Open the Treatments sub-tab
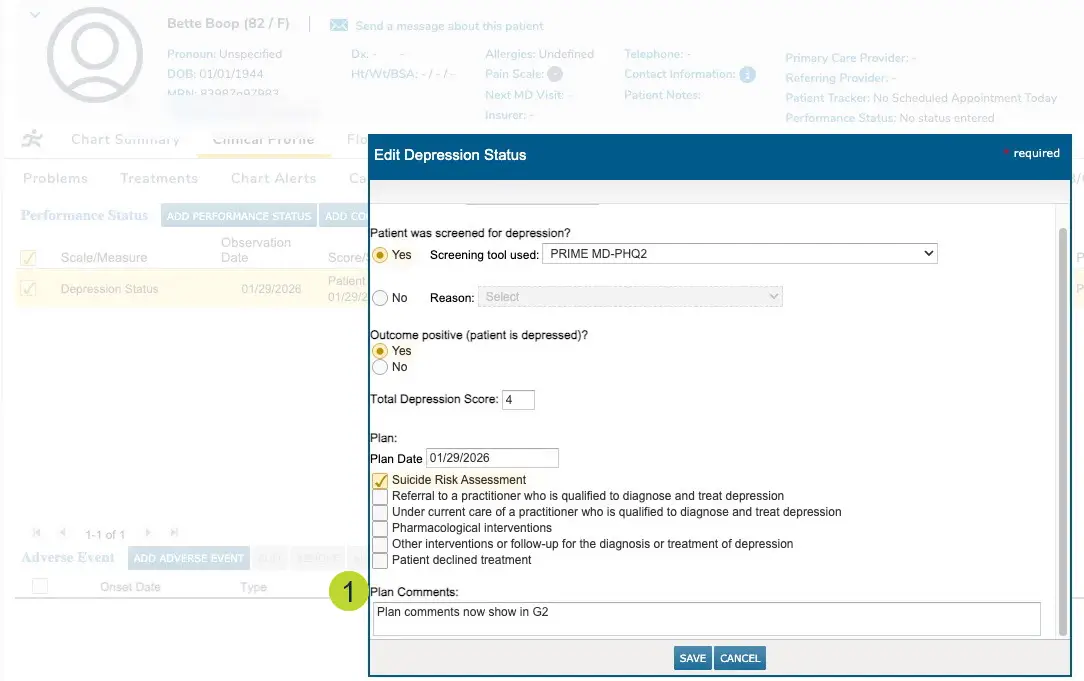Viewport: 1084px width, 681px height. click(159, 178)
